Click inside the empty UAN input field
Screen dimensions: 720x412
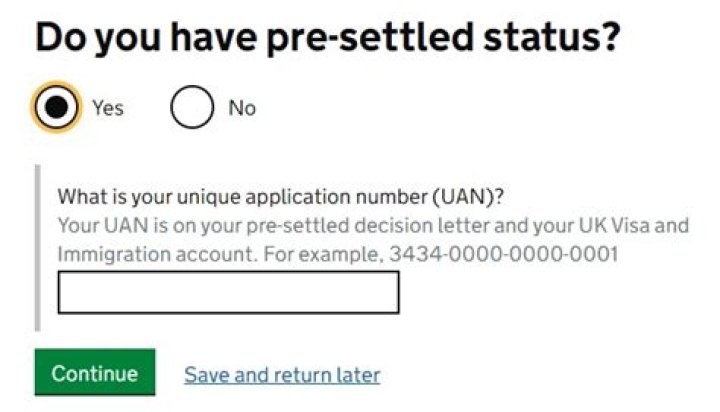pyautogui.click(x=228, y=292)
